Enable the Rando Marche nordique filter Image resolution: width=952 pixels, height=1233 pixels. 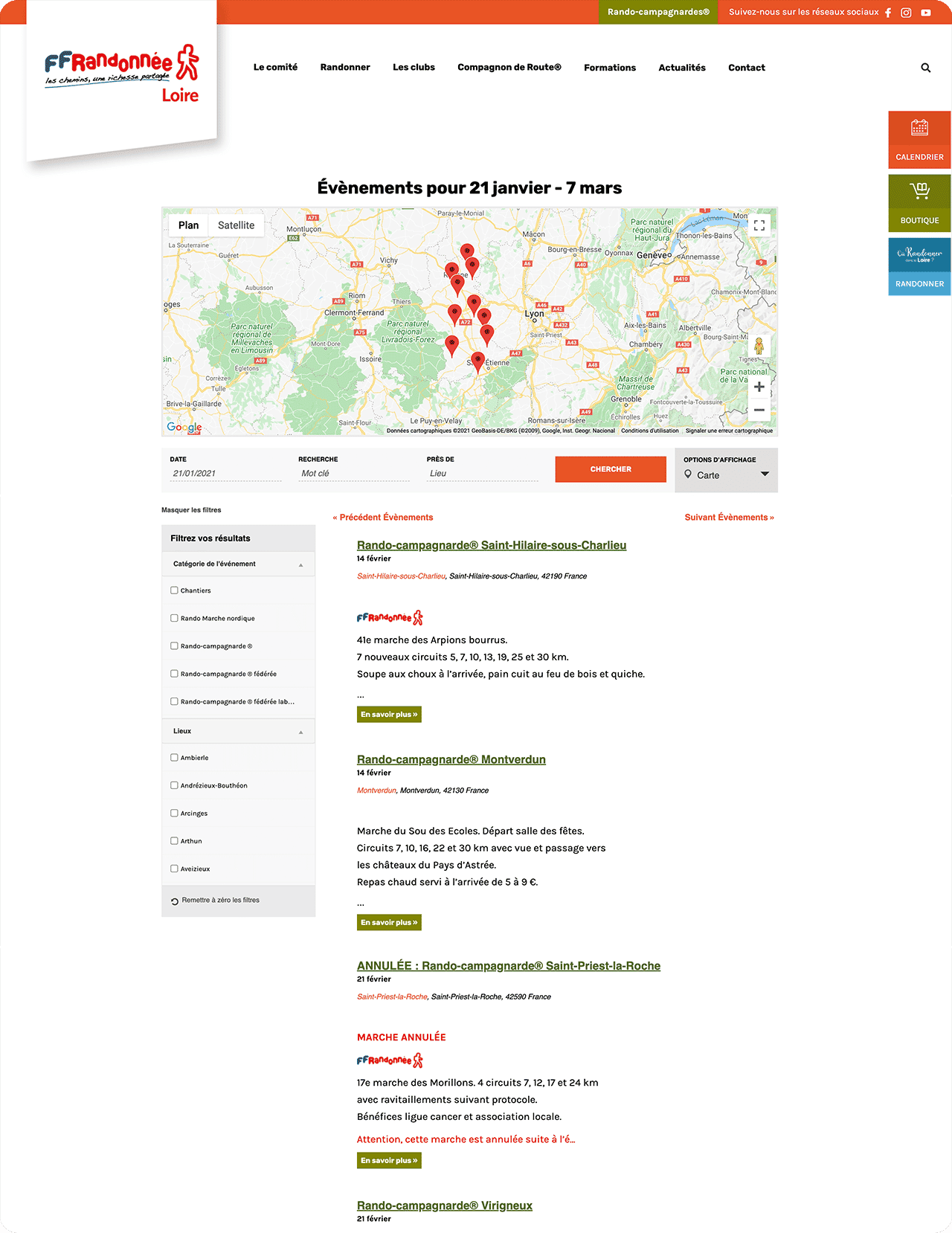tap(174, 618)
